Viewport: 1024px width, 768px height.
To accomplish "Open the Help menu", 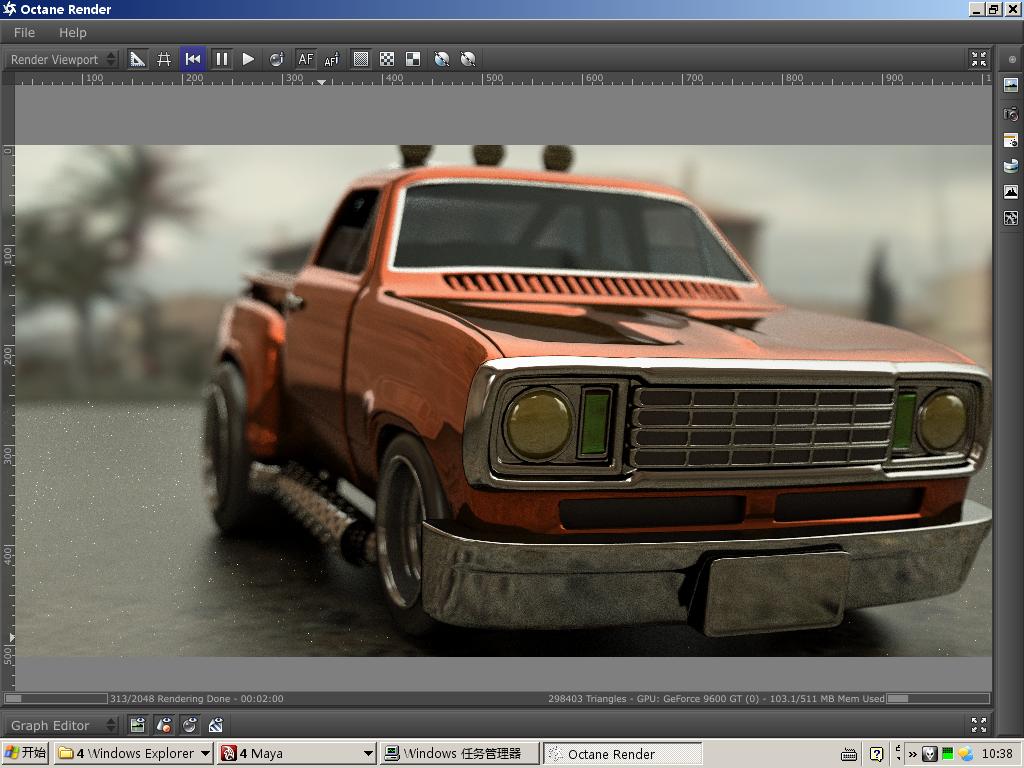I will (73, 32).
